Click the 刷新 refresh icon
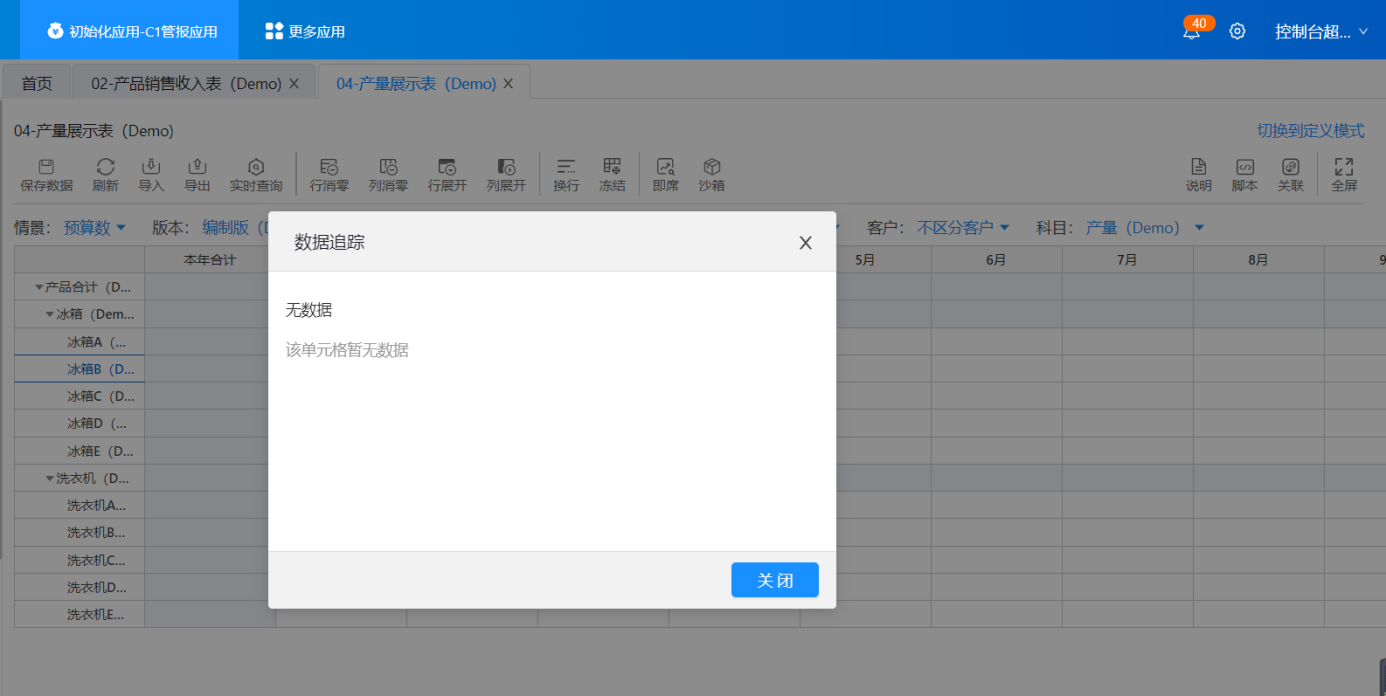Viewport: 1386px width, 696px height. [105, 168]
